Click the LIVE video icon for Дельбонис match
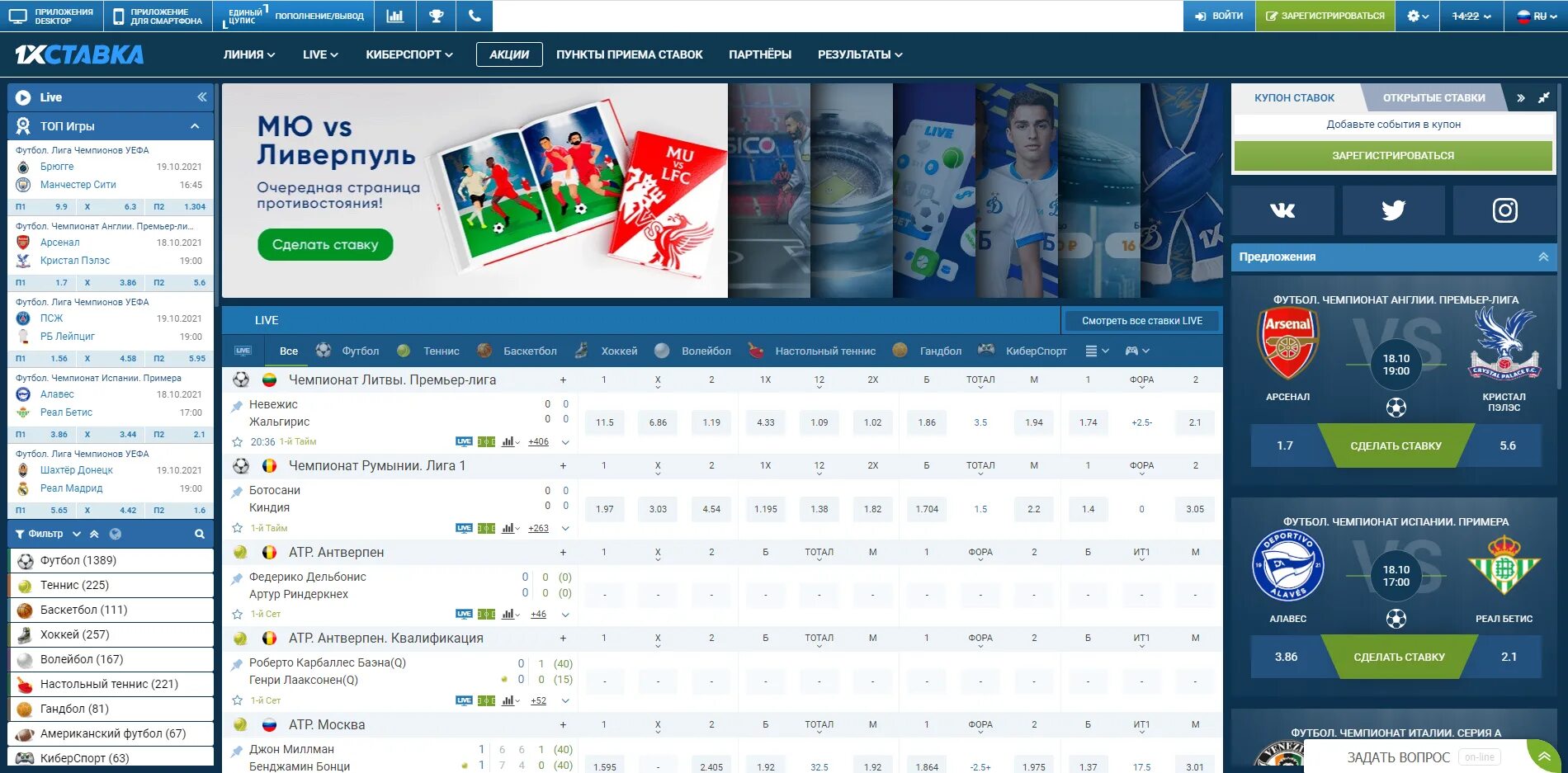Viewport: 1568px width, 773px height. pos(464,614)
